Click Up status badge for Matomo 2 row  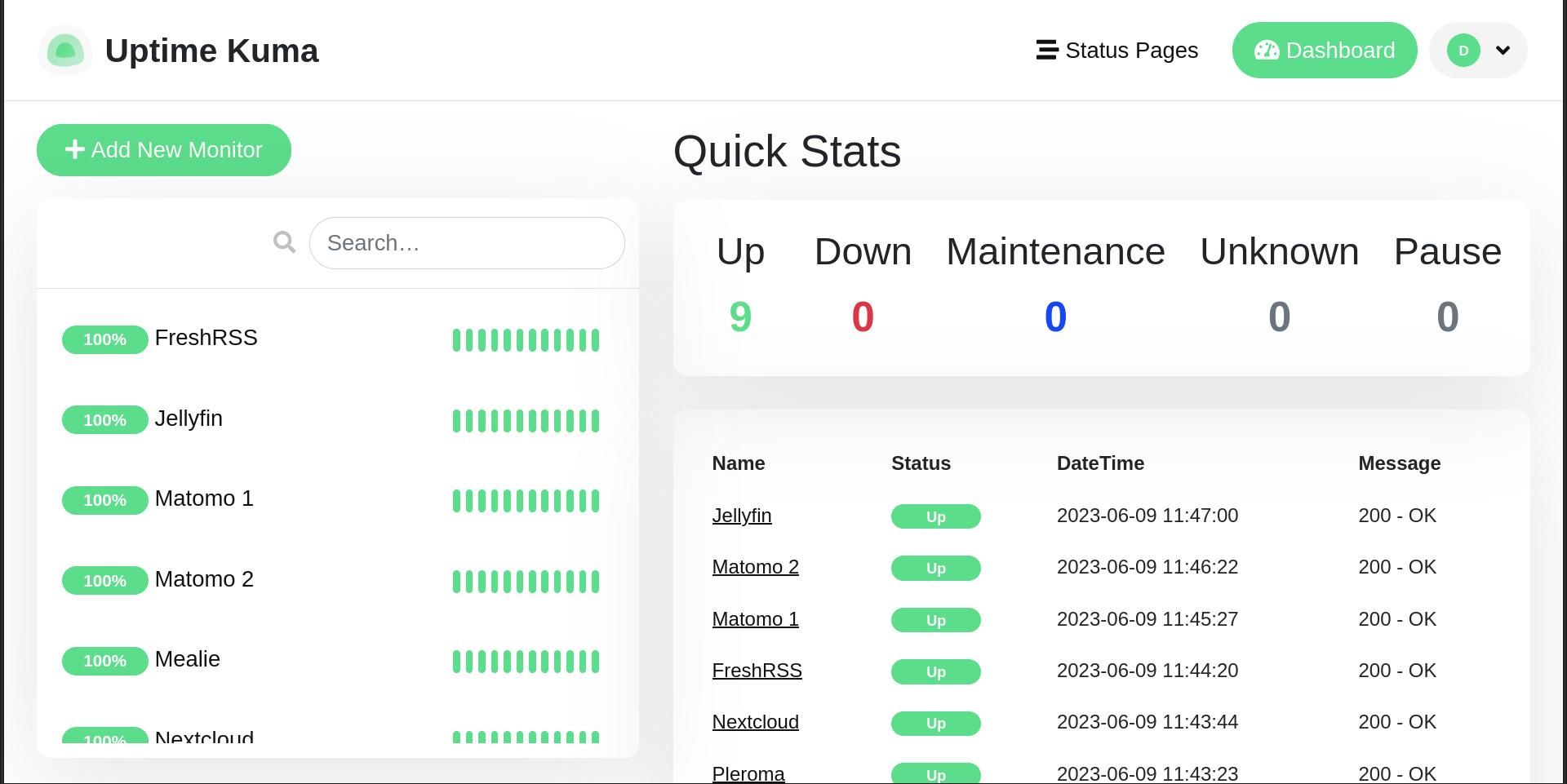(936, 568)
